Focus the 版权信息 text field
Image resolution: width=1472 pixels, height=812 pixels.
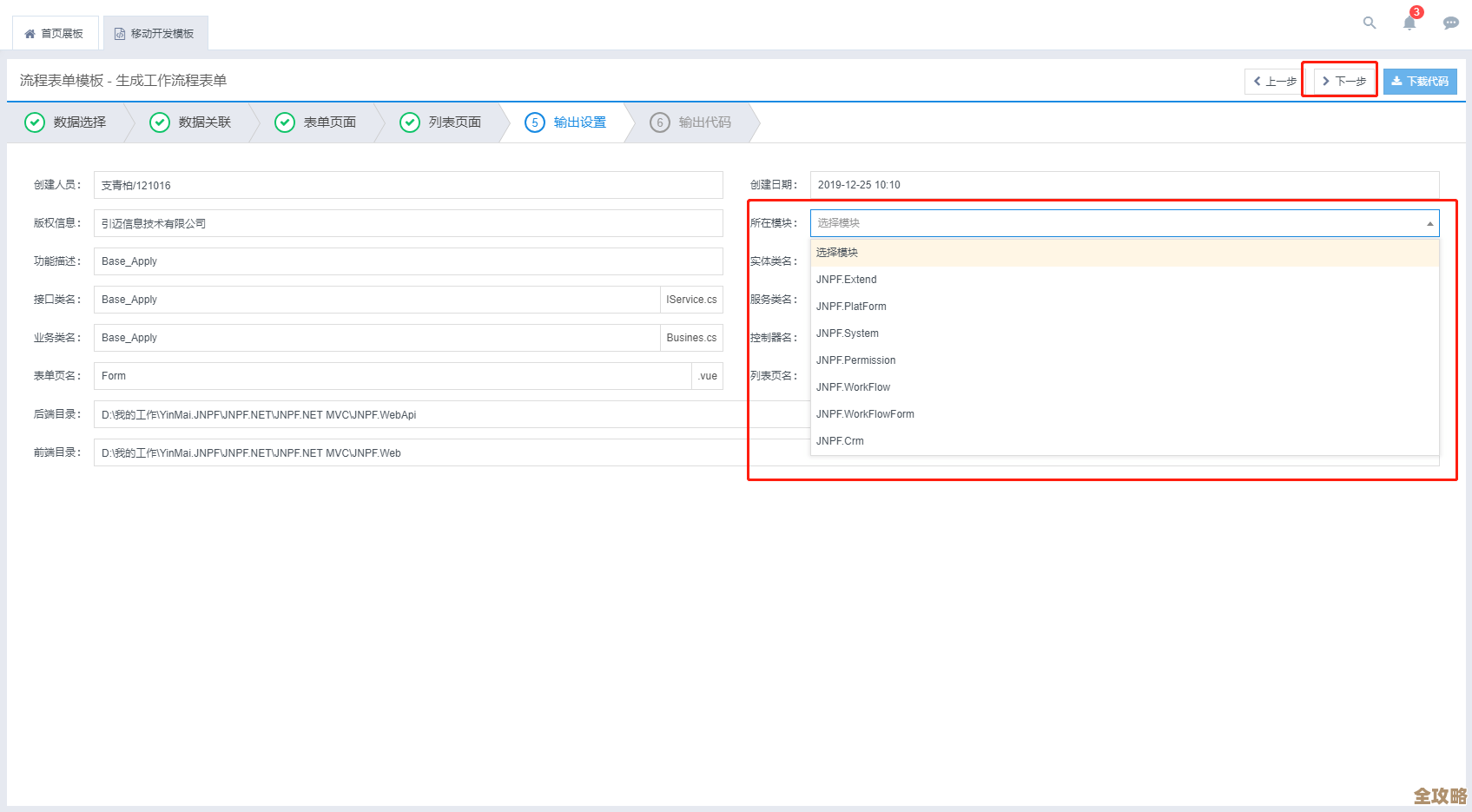(x=408, y=223)
